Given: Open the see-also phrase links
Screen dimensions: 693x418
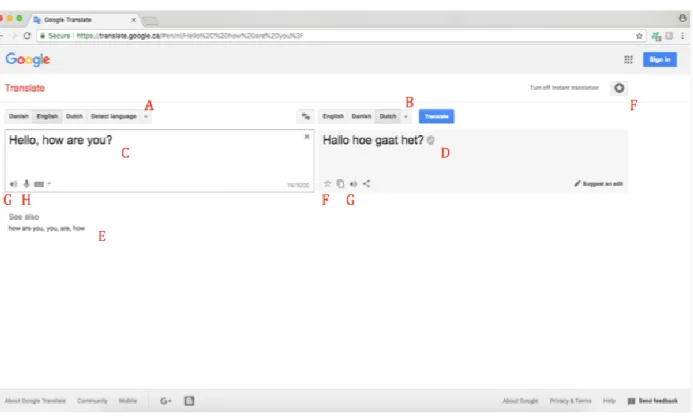Looking at the screenshot, I should [47, 228].
